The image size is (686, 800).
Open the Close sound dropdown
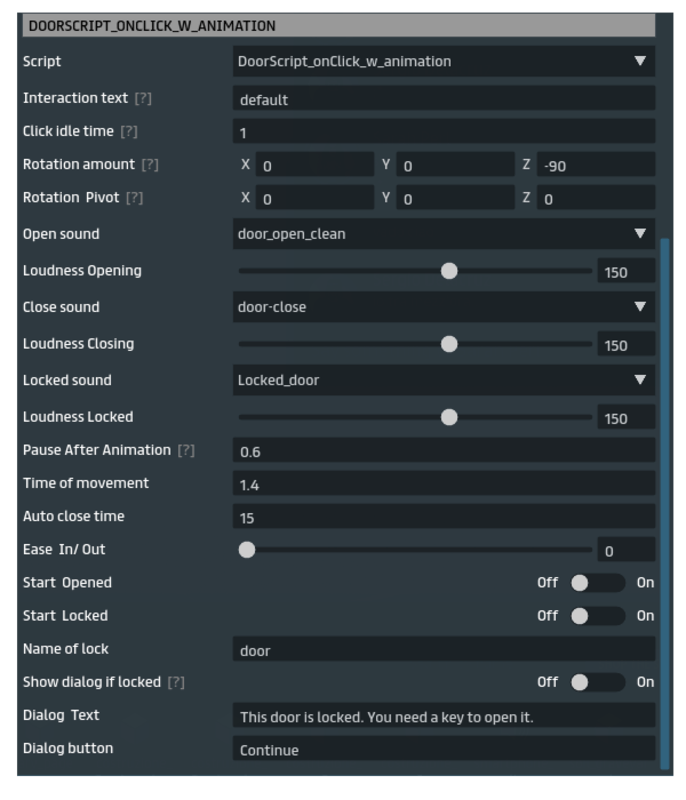pos(443,307)
